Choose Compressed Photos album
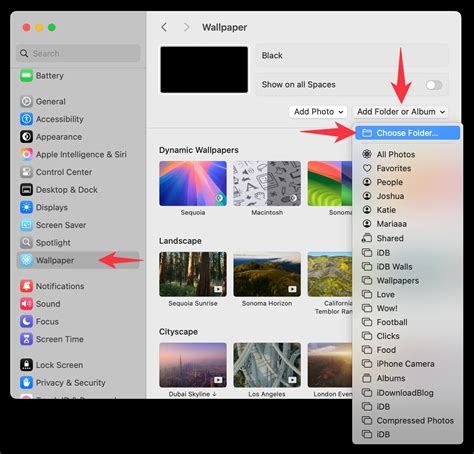 click(x=408, y=421)
